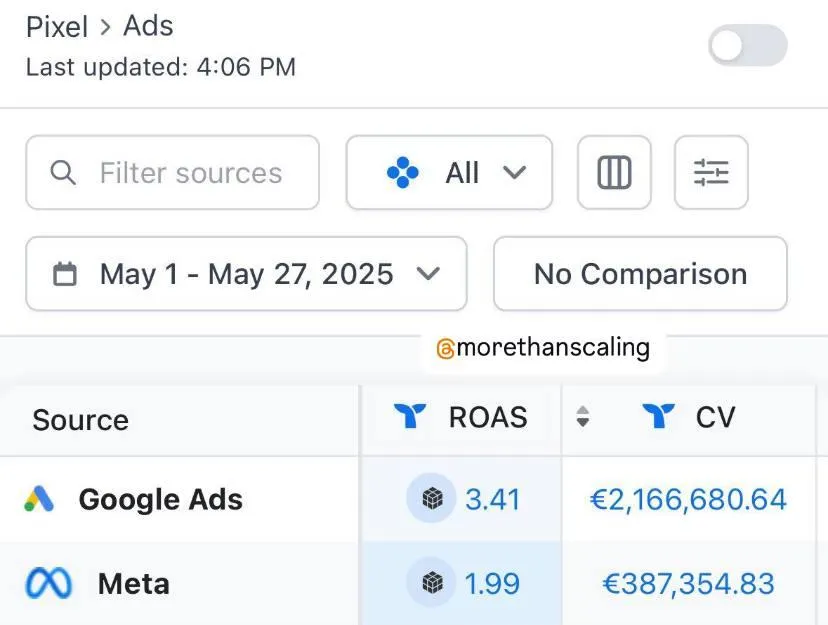This screenshot has width=828, height=625.
Task: Click the No Comparison button
Action: (x=641, y=274)
